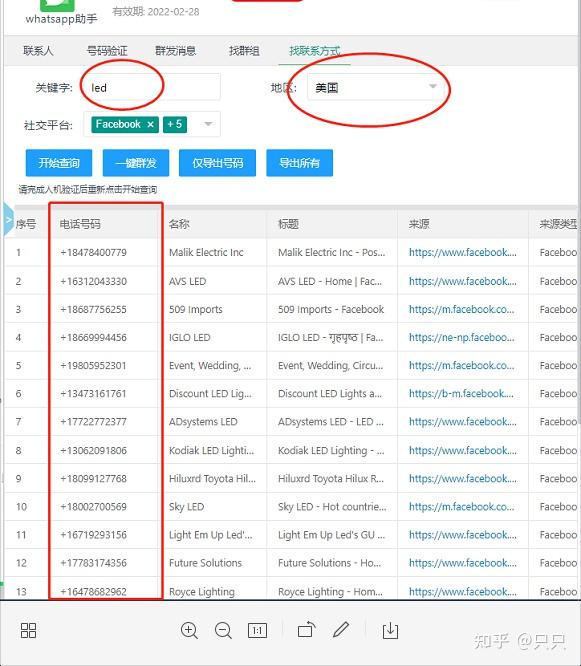Select the name cell ADsystems LED

(203, 422)
